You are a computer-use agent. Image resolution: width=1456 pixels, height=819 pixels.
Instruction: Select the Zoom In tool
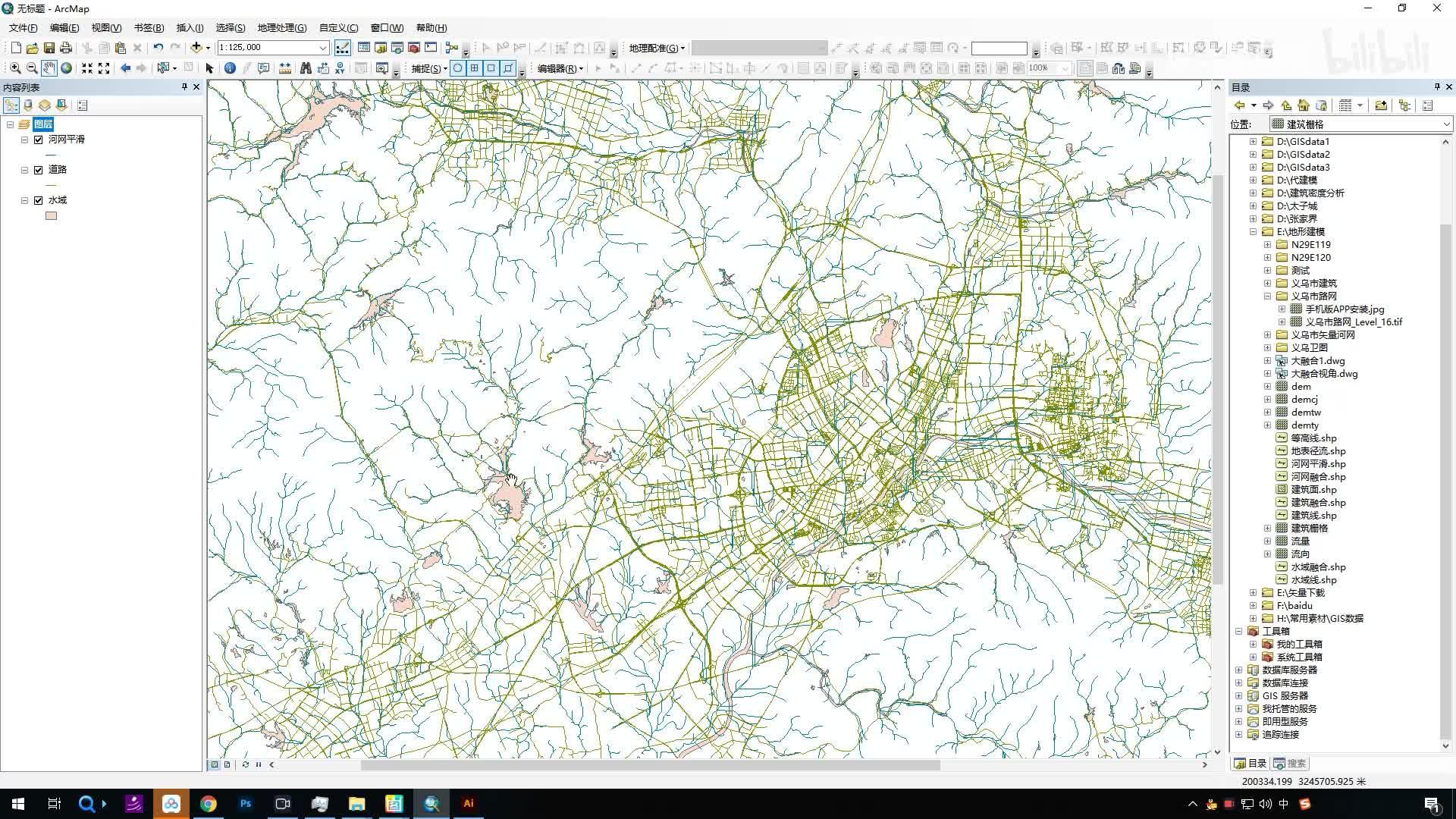click(15, 68)
